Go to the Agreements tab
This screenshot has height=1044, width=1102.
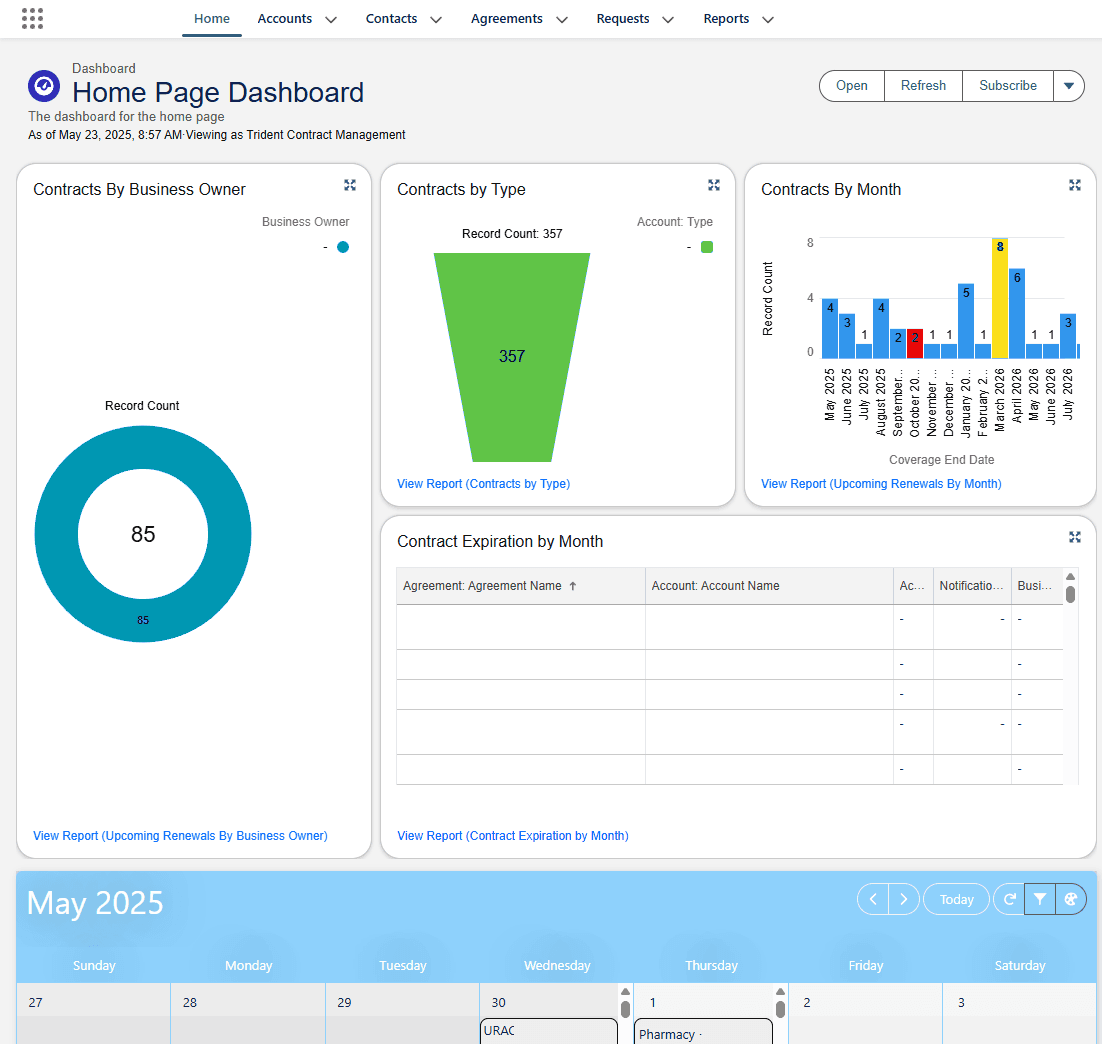point(507,19)
